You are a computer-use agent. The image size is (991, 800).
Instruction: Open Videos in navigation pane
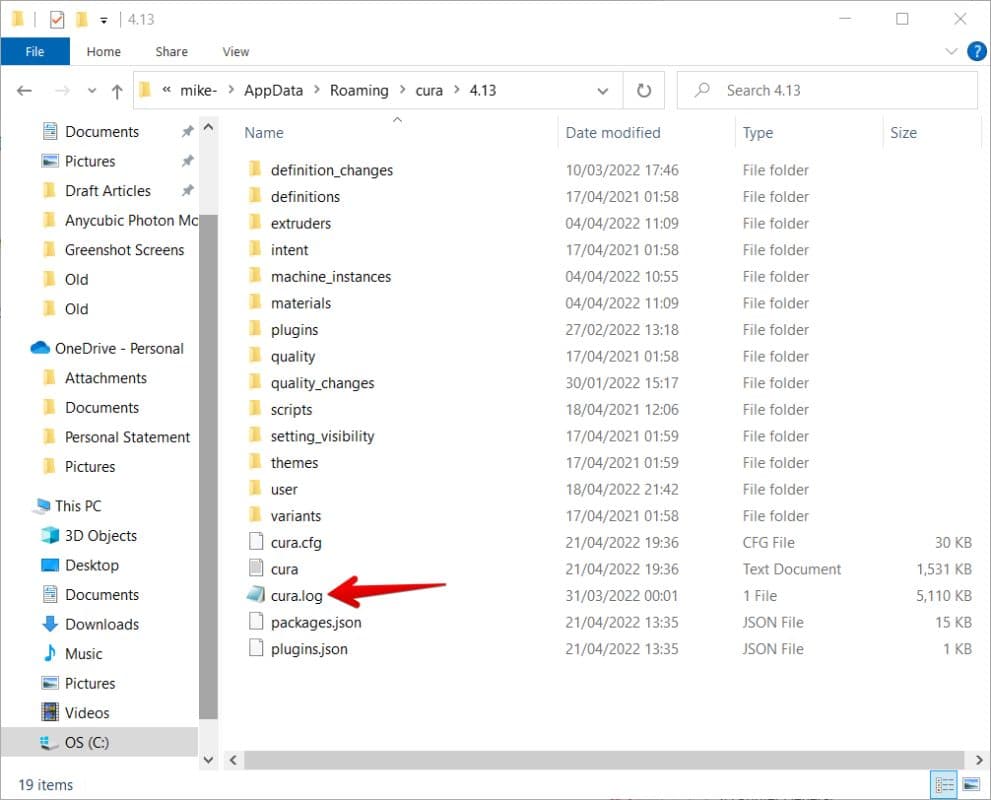[87, 713]
